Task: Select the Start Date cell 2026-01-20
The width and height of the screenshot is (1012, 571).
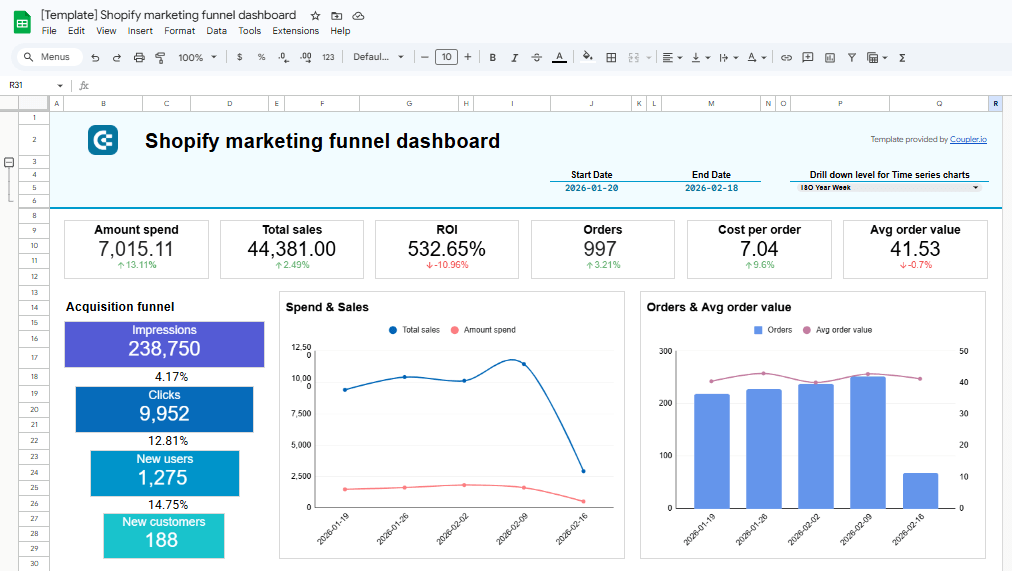Action: (x=591, y=188)
